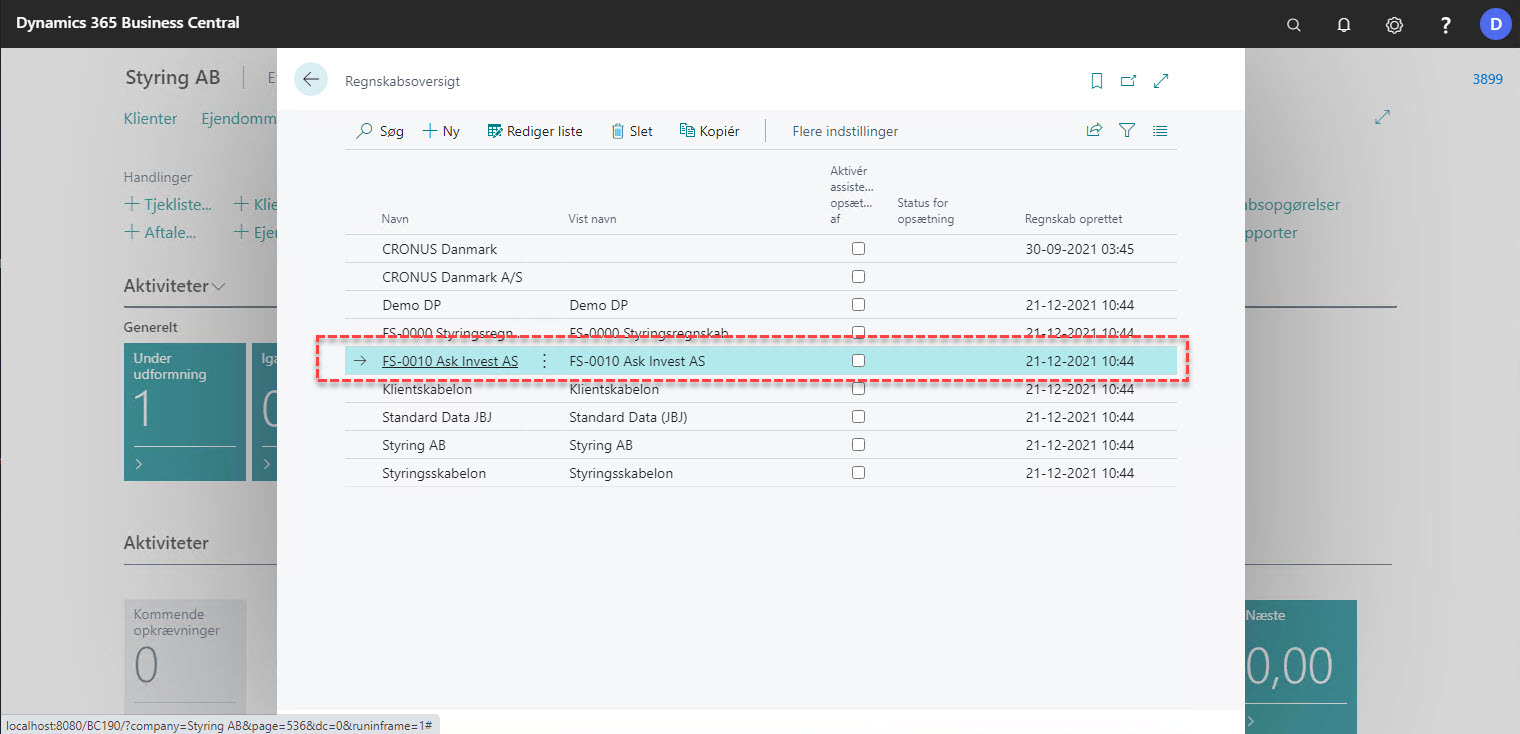Select the Styring AB row name cell
Screen dimensions: 1520x734
point(414,445)
